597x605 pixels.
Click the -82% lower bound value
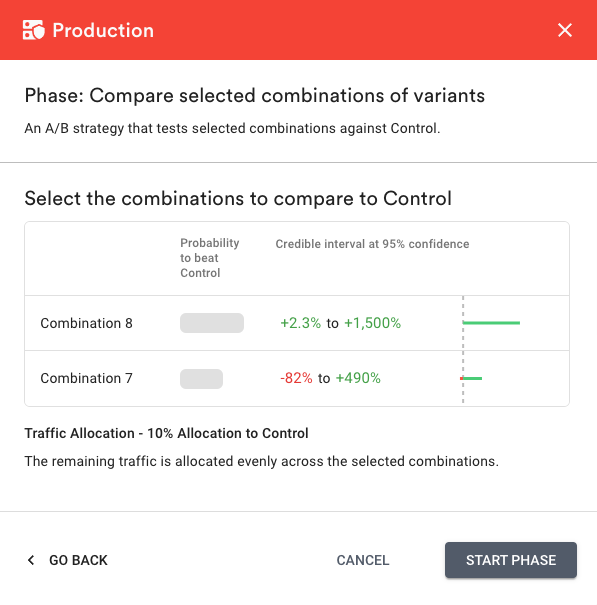[x=296, y=378]
